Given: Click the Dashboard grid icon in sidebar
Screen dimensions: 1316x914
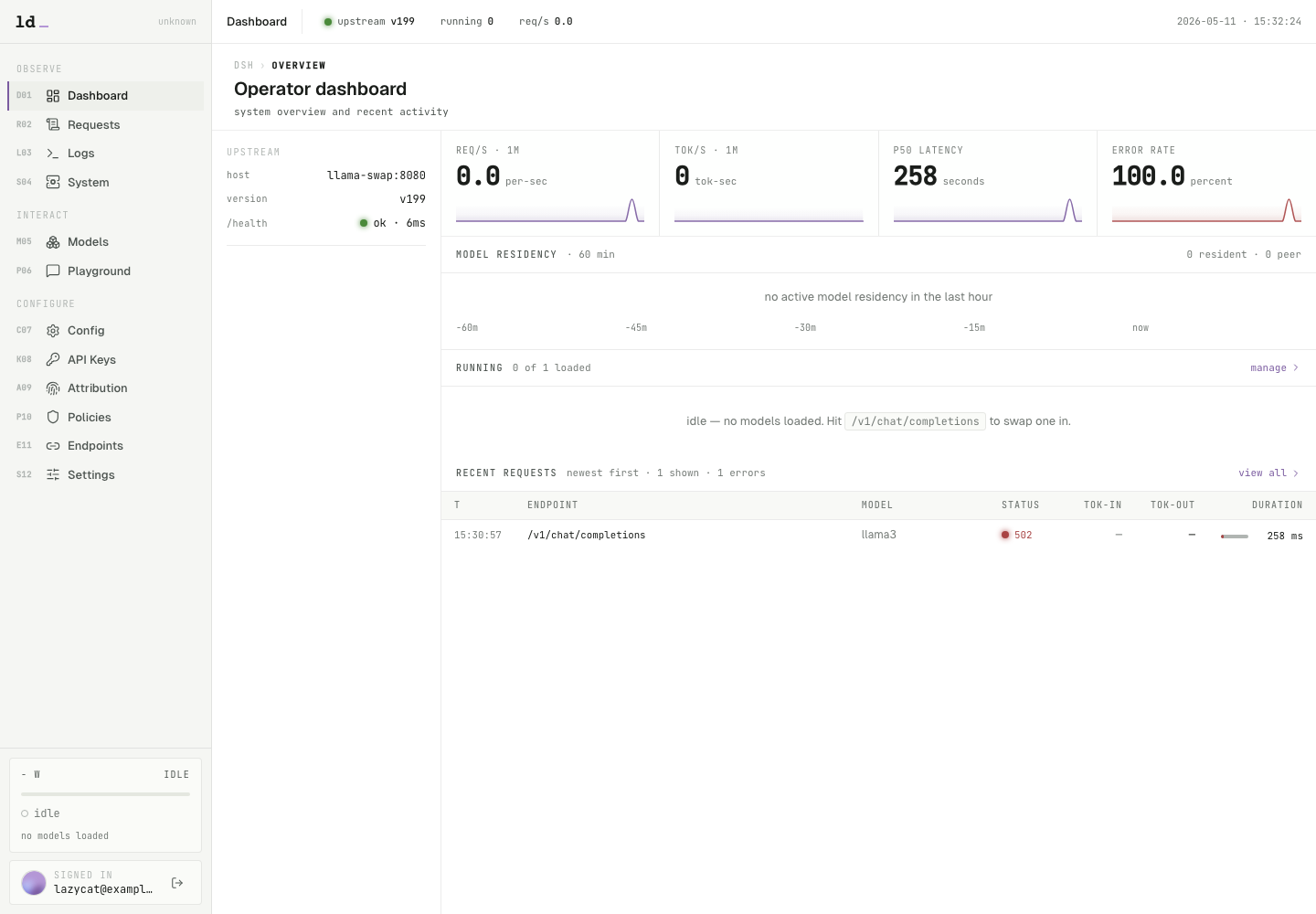Looking at the screenshot, I should click(53, 96).
